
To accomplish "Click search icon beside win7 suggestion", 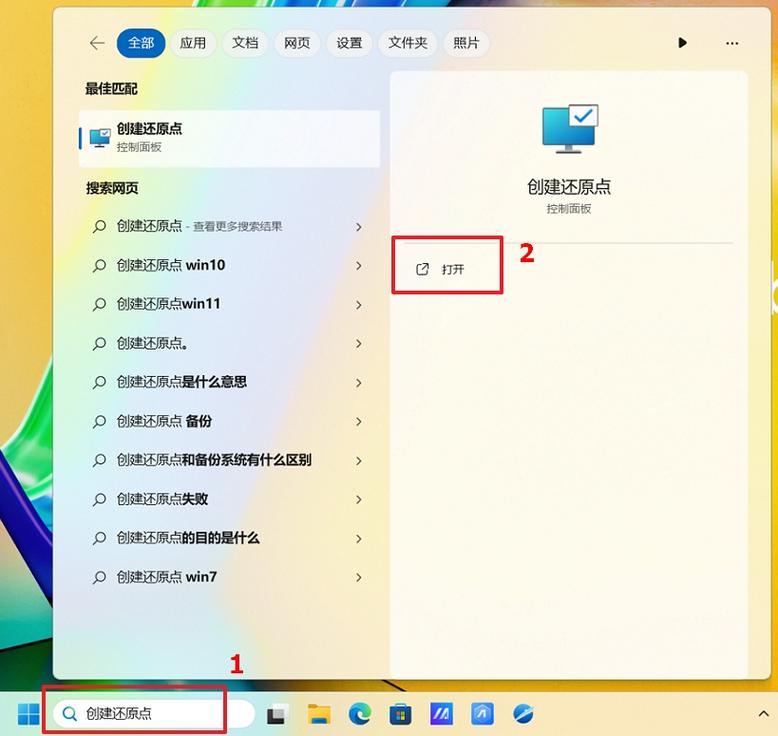I will (99, 578).
